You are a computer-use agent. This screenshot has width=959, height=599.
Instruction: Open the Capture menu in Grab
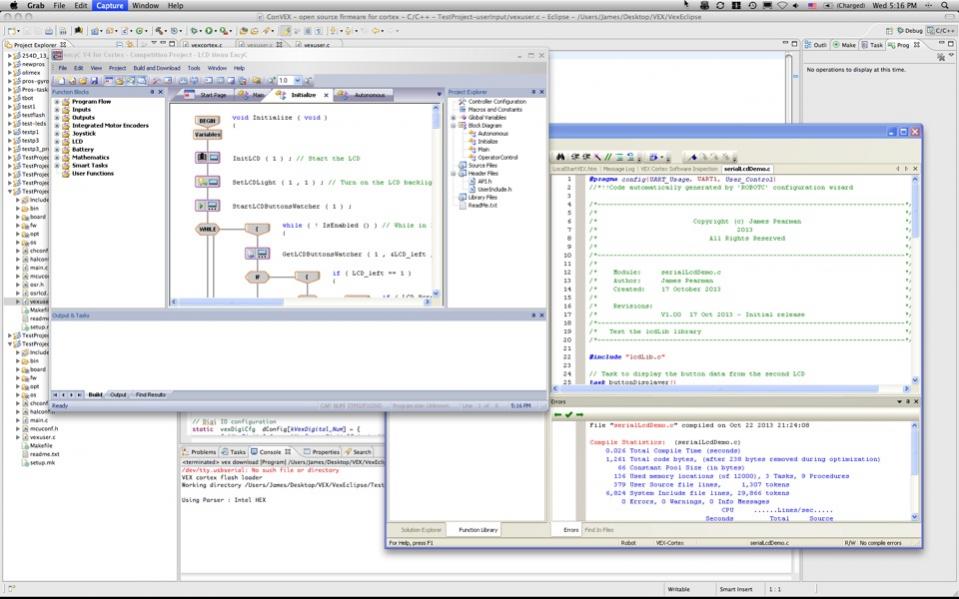click(109, 6)
